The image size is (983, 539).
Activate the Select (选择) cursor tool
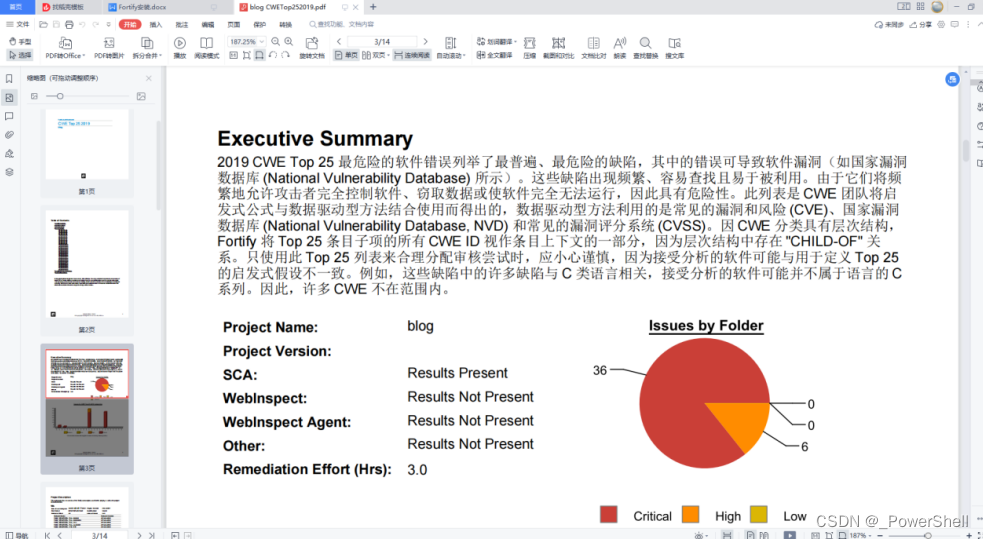click(20, 55)
